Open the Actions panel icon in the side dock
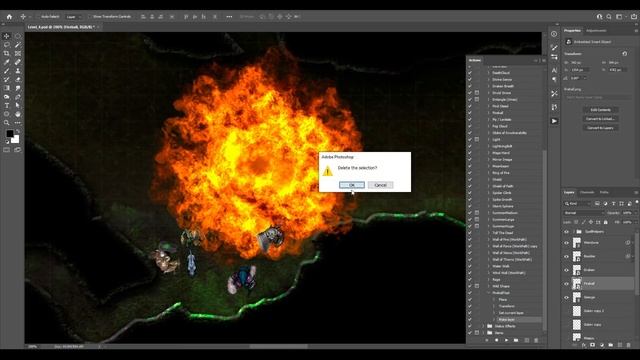 [554, 121]
